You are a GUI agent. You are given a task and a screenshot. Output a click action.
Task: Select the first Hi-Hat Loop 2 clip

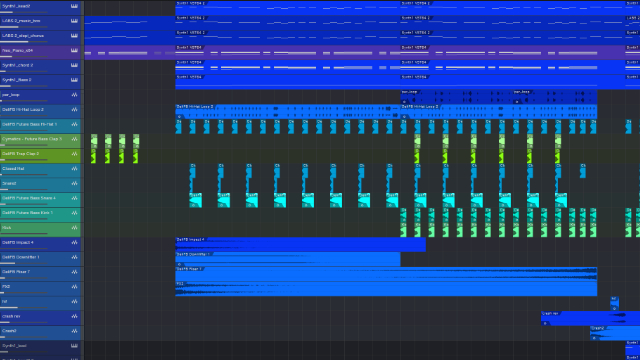[x=288, y=111]
